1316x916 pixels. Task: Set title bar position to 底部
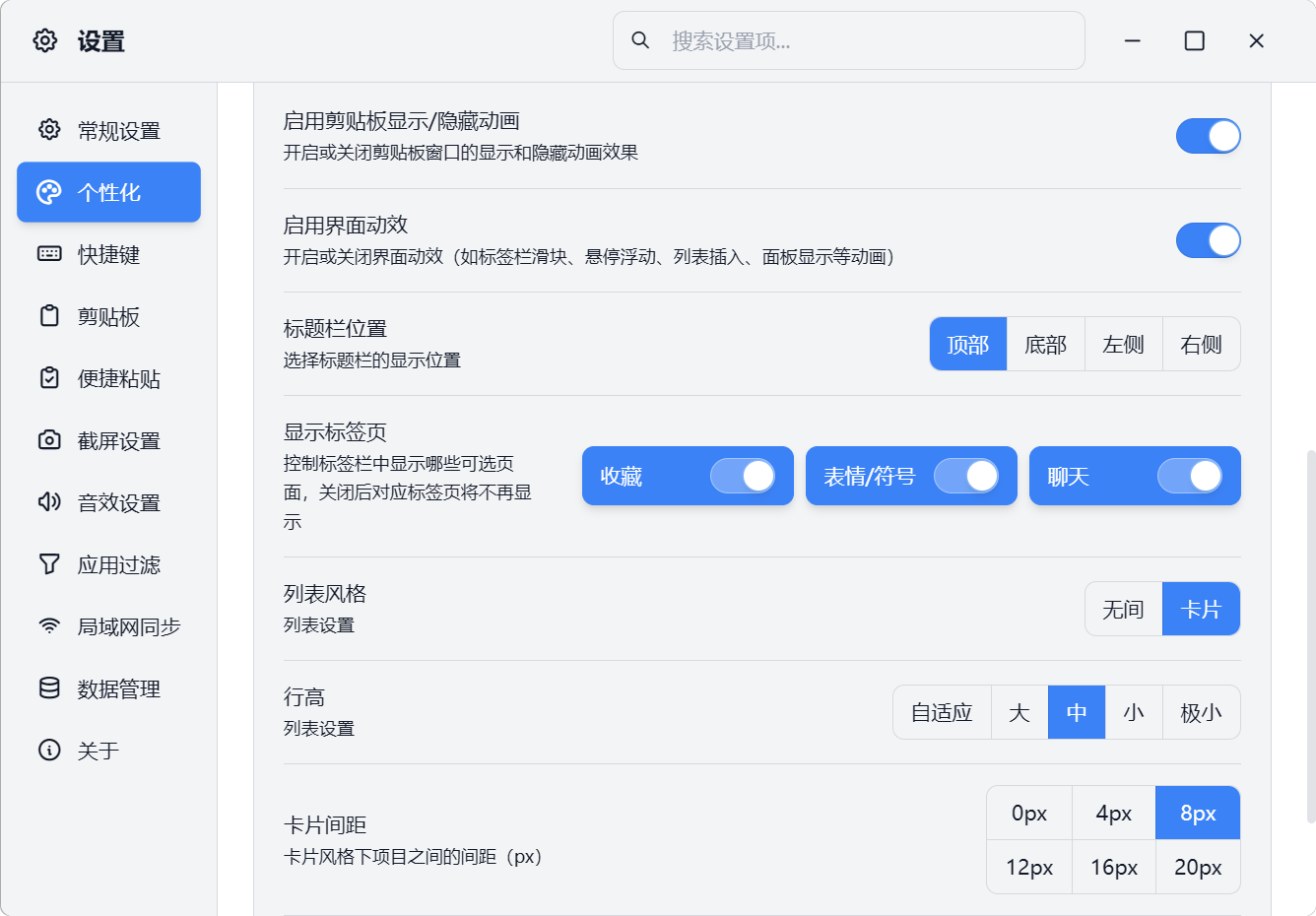(x=1046, y=344)
